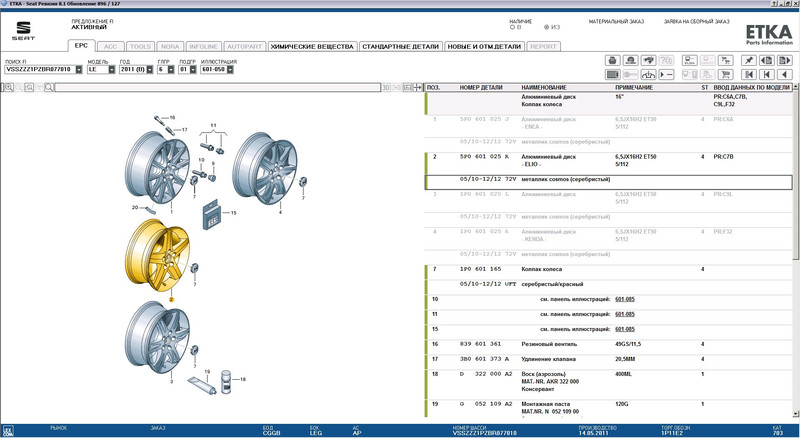800x438 pixels.
Task: Open 601-085 link in row 15
Action: click(625, 329)
